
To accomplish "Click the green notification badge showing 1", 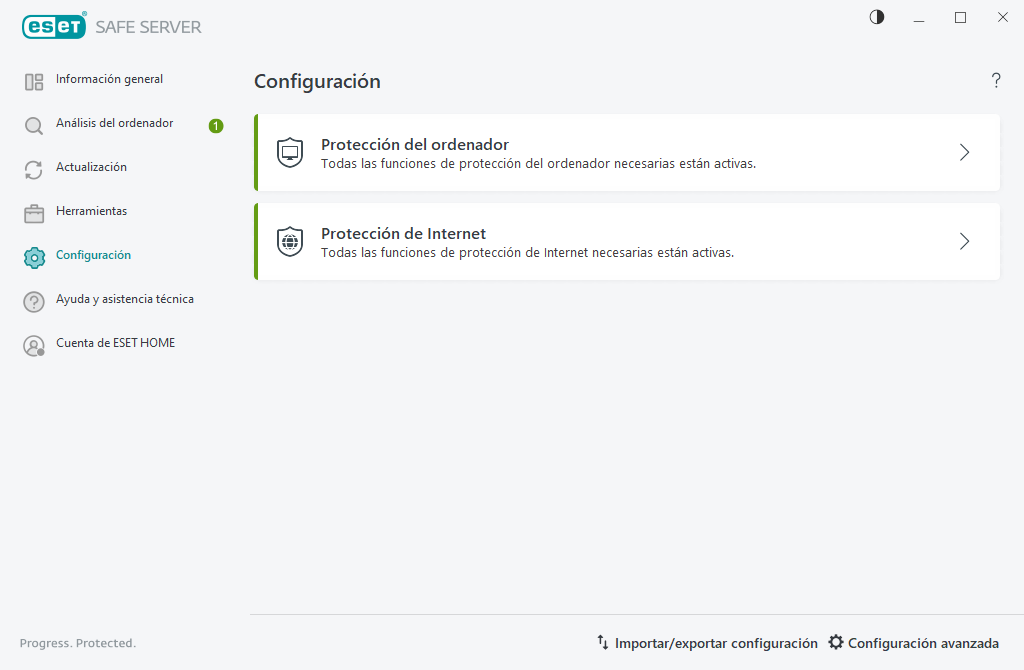I will tap(215, 126).
